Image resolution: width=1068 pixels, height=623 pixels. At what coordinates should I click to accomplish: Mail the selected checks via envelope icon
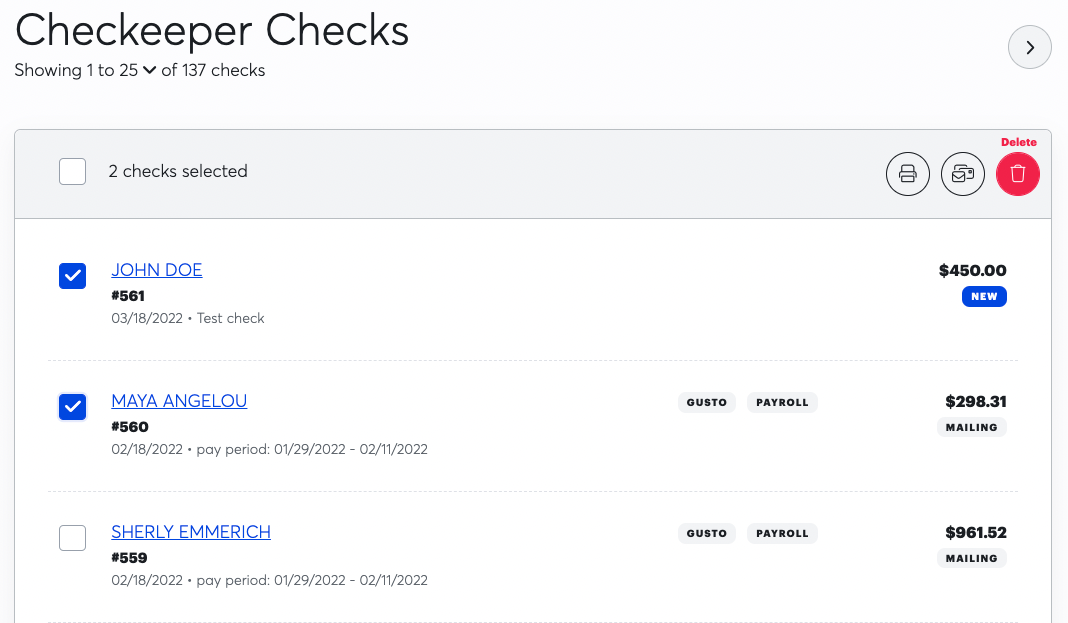point(962,174)
